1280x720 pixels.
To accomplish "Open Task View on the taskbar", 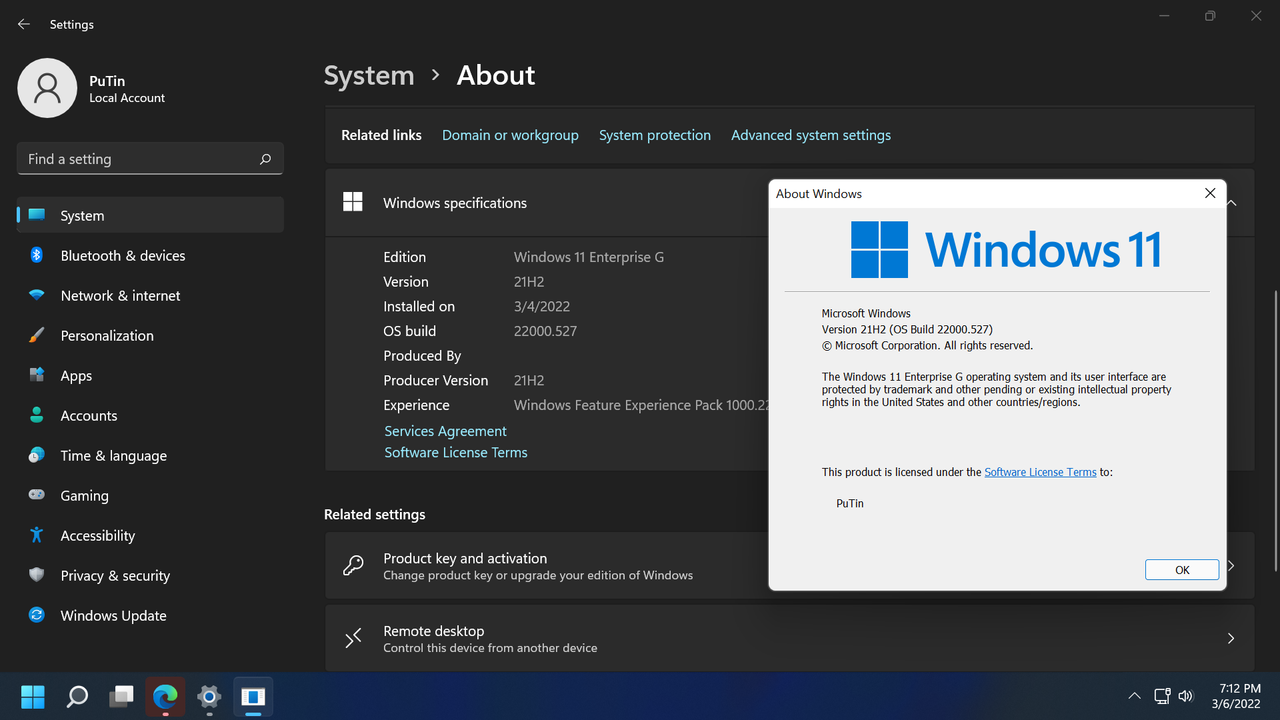I will click(x=121, y=696).
